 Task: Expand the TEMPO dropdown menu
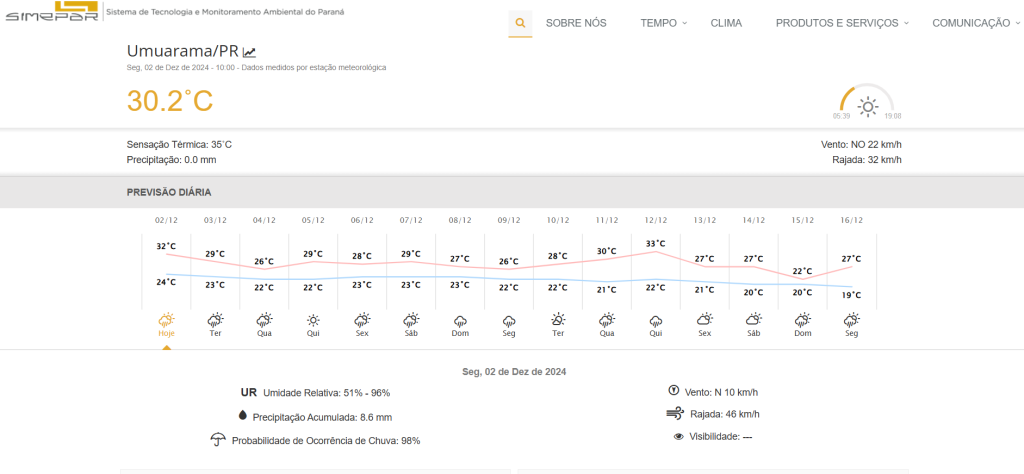tap(664, 23)
